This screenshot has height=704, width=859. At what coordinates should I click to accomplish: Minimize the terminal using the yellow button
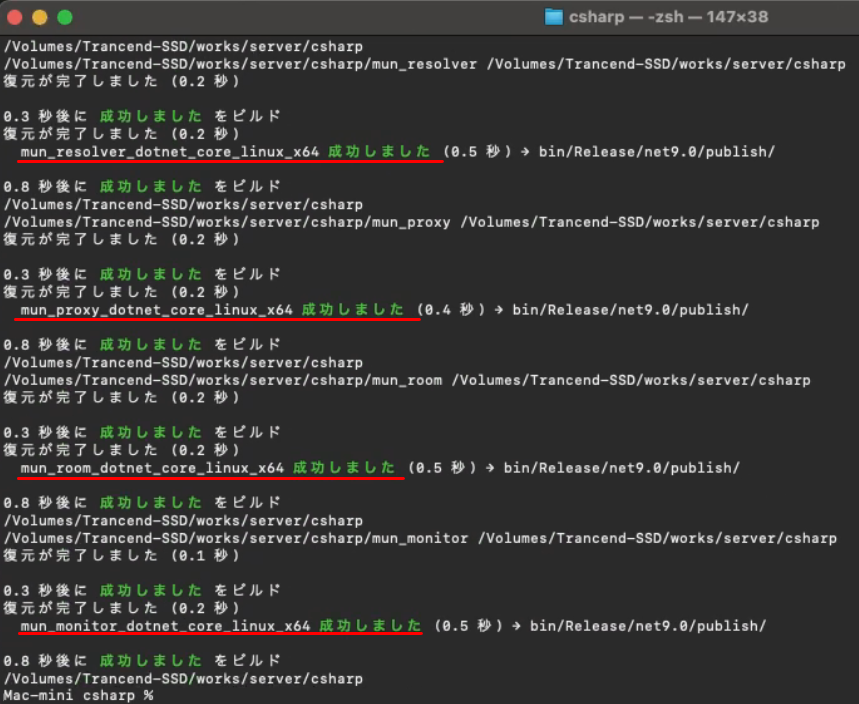click(40, 17)
